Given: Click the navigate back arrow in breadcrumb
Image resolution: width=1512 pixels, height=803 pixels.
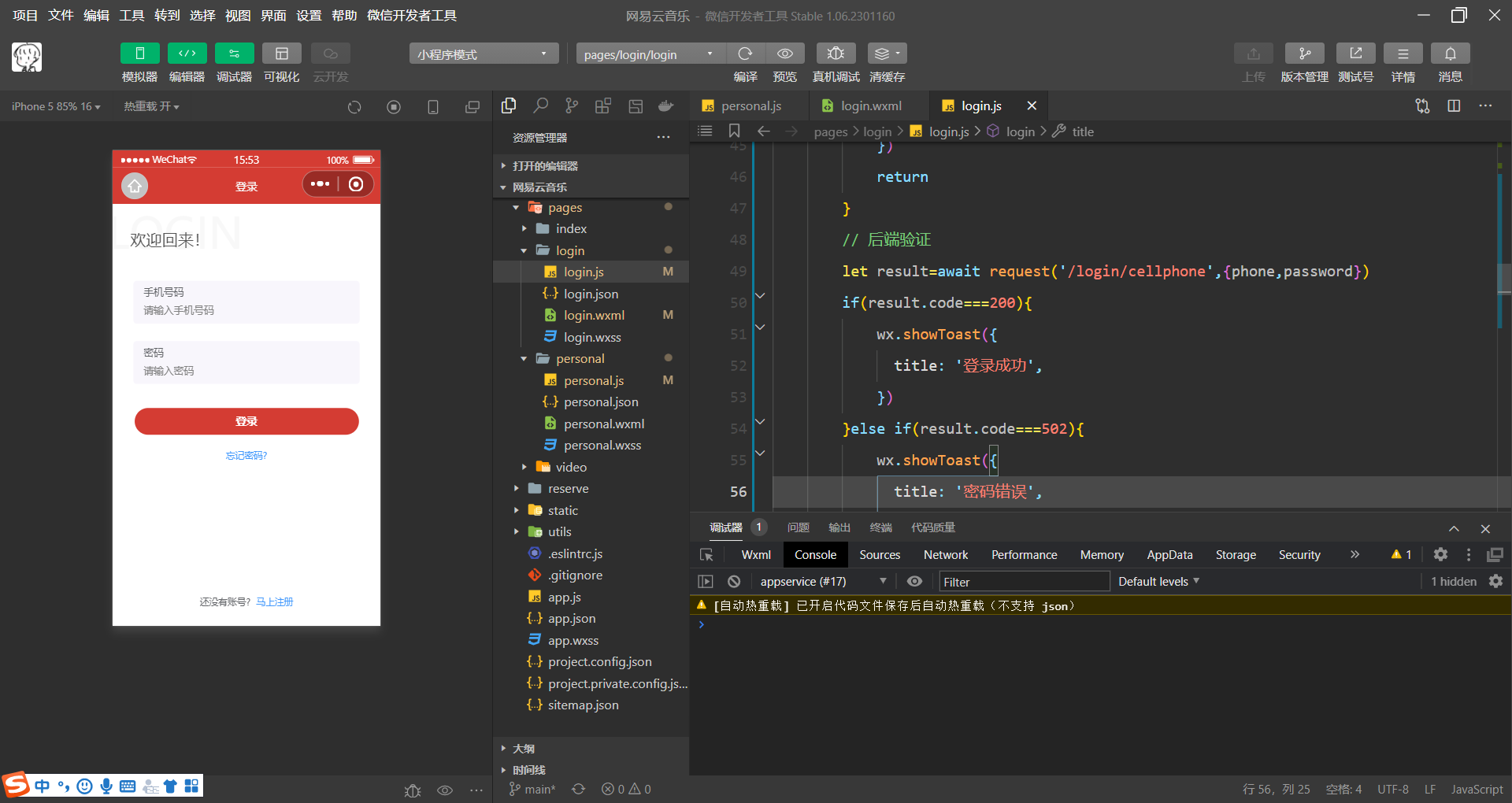Looking at the screenshot, I should [763, 131].
